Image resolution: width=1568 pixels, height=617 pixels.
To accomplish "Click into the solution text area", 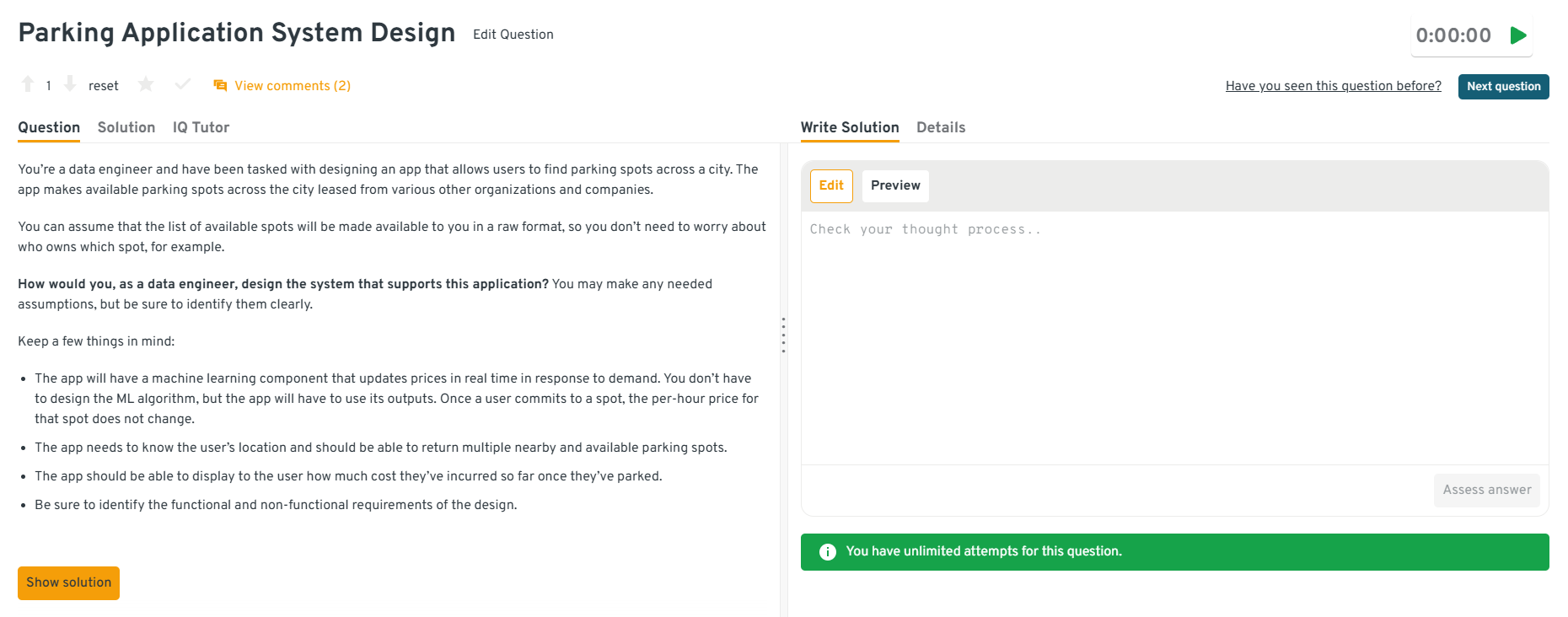I will coord(1174,337).
